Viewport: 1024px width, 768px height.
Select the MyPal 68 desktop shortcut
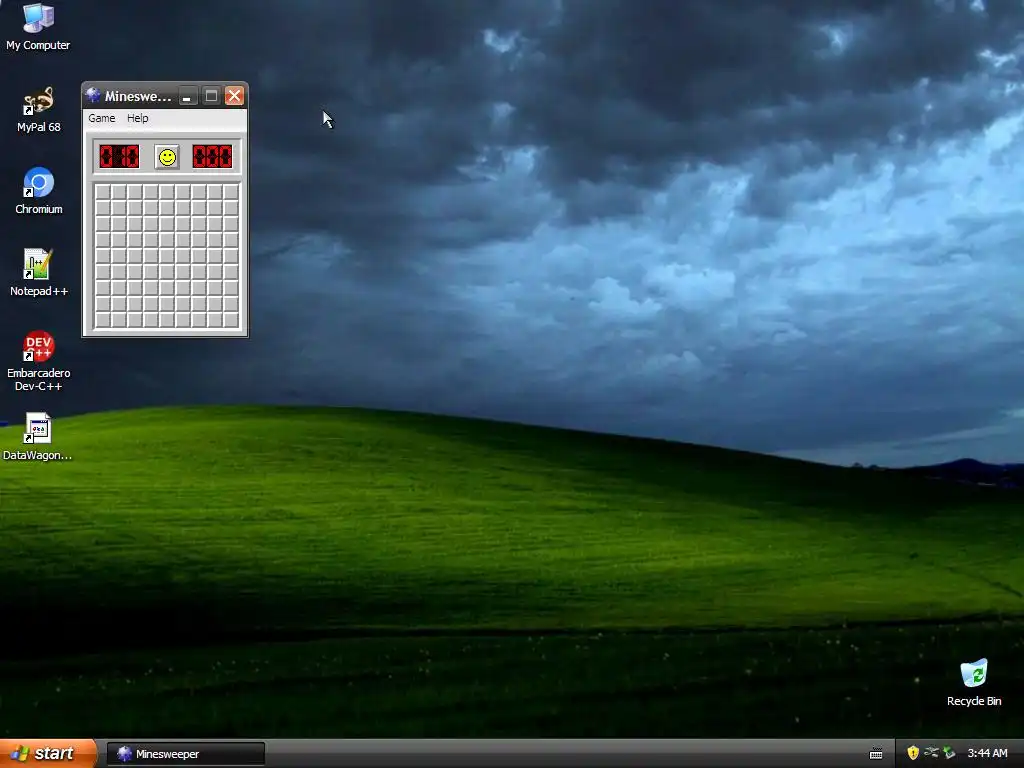coord(39,110)
